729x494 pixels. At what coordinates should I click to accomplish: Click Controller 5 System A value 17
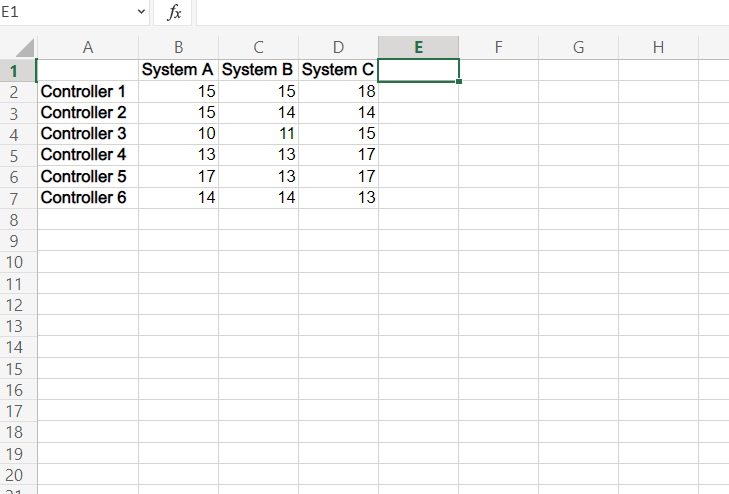(x=179, y=177)
